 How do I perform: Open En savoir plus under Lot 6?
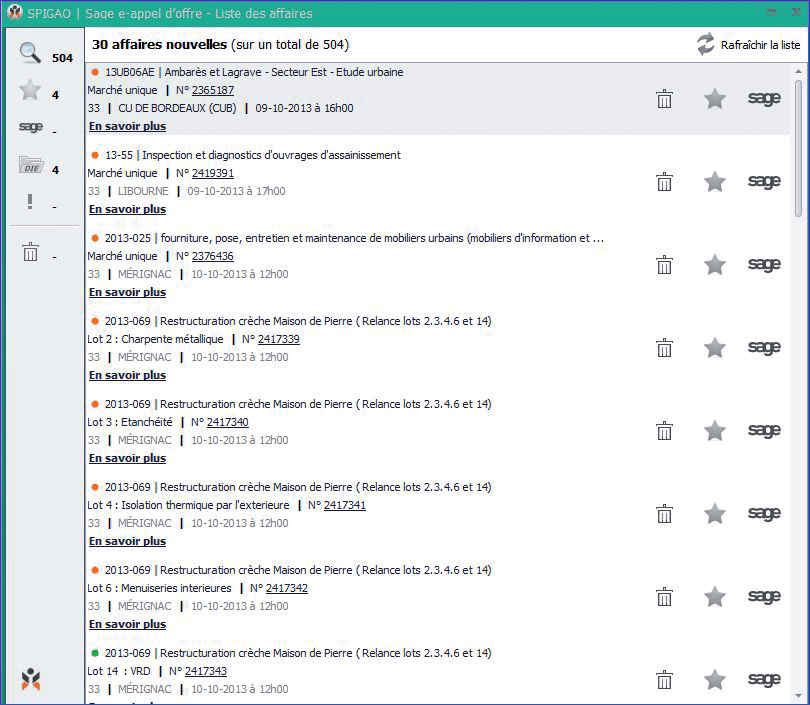(x=128, y=624)
